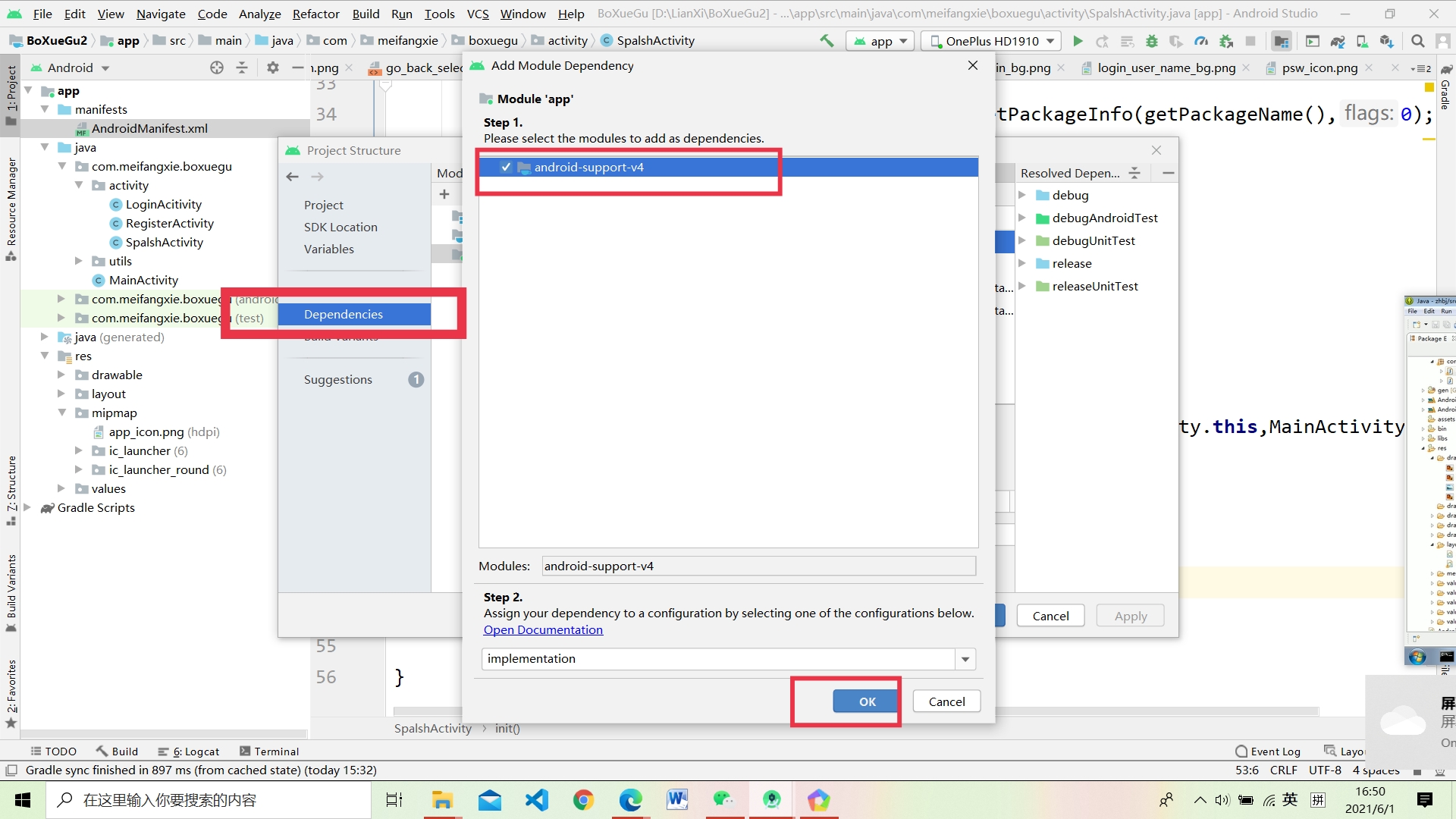Image resolution: width=1456 pixels, height=819 pixels.
Task: Open the SDK Manager icon
Action: pyautogui.click(x=1386, y=41)
